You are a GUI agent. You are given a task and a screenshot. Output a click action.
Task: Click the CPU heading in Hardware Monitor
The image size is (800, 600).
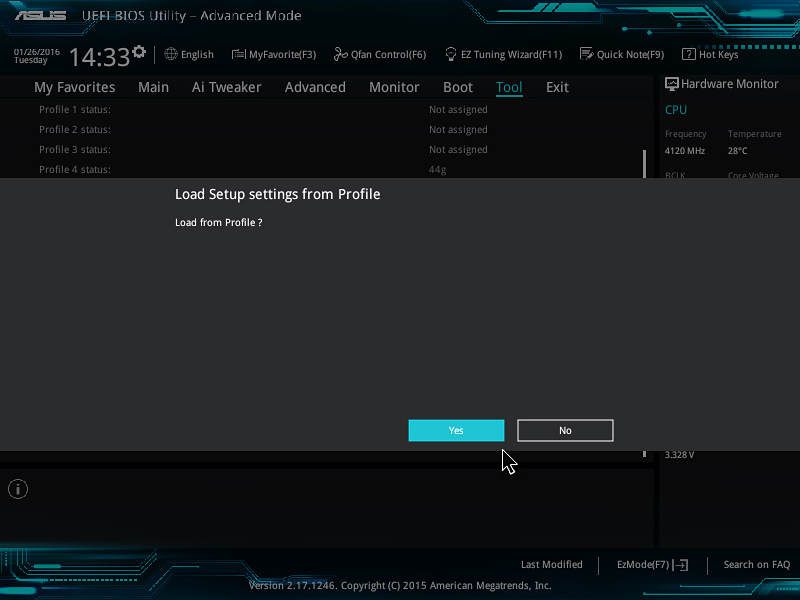click(x=676, y=110)
